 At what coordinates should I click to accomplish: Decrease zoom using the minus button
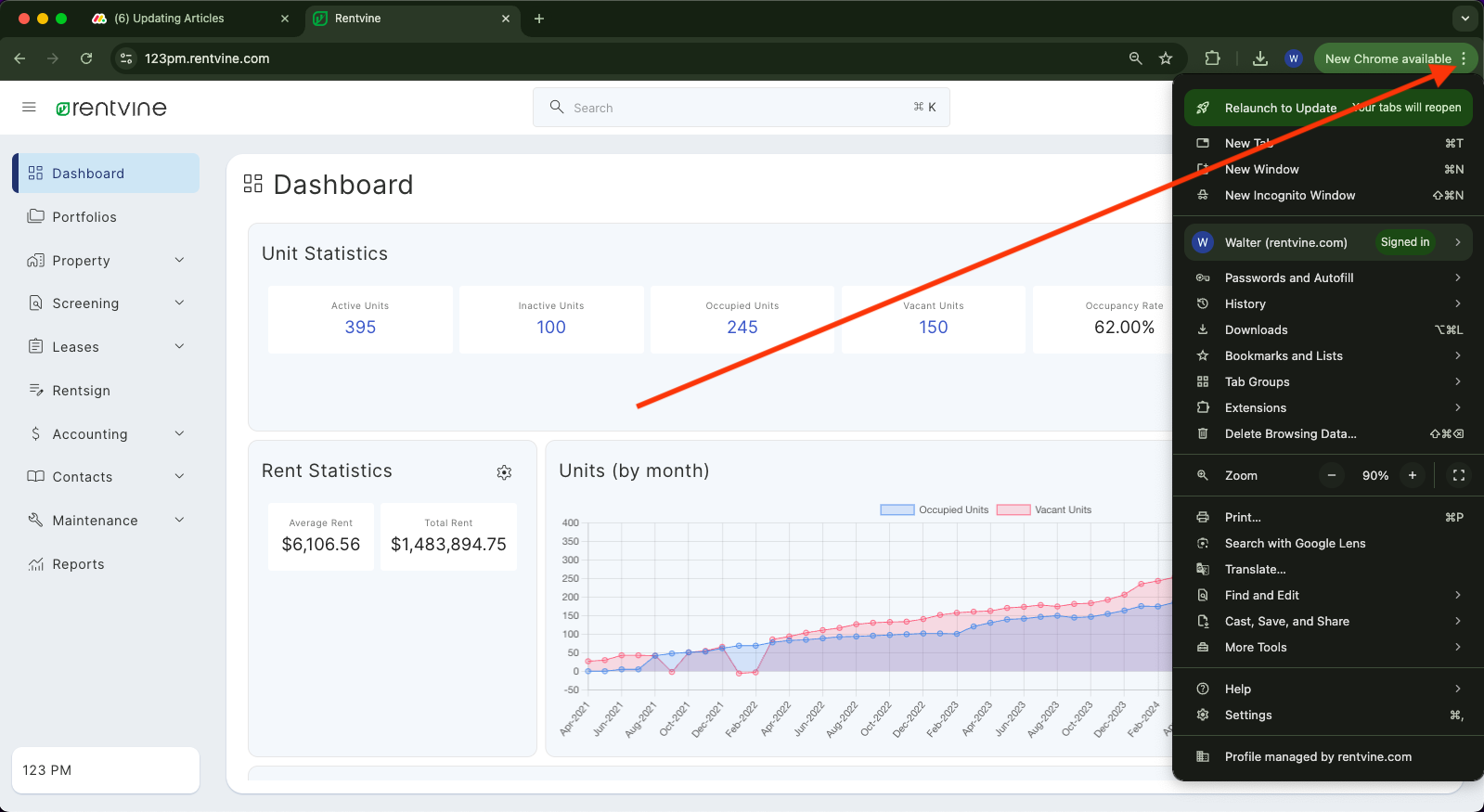coord(1332,475)
